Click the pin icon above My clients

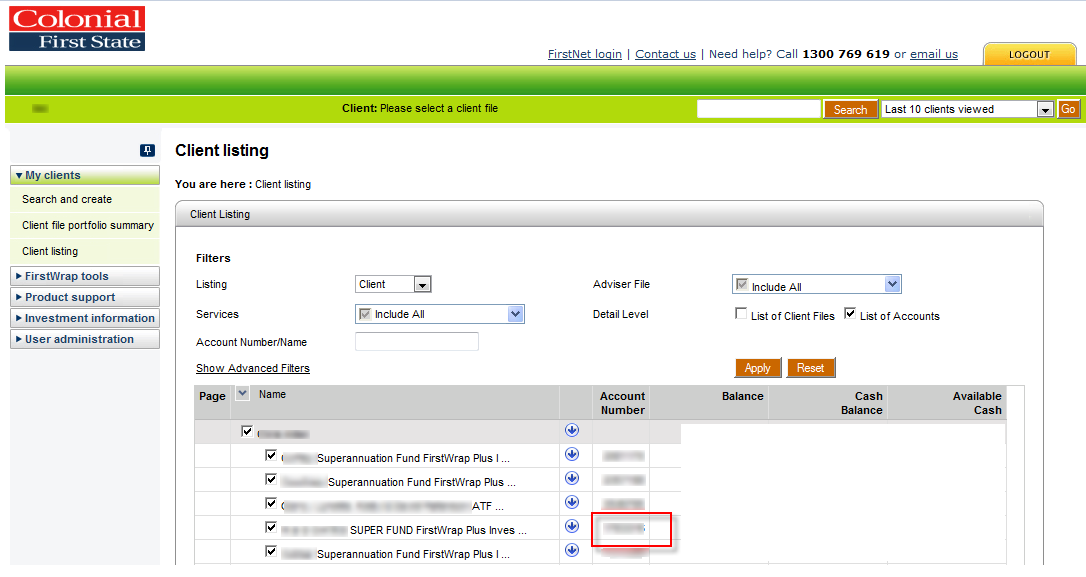point(147,150)
